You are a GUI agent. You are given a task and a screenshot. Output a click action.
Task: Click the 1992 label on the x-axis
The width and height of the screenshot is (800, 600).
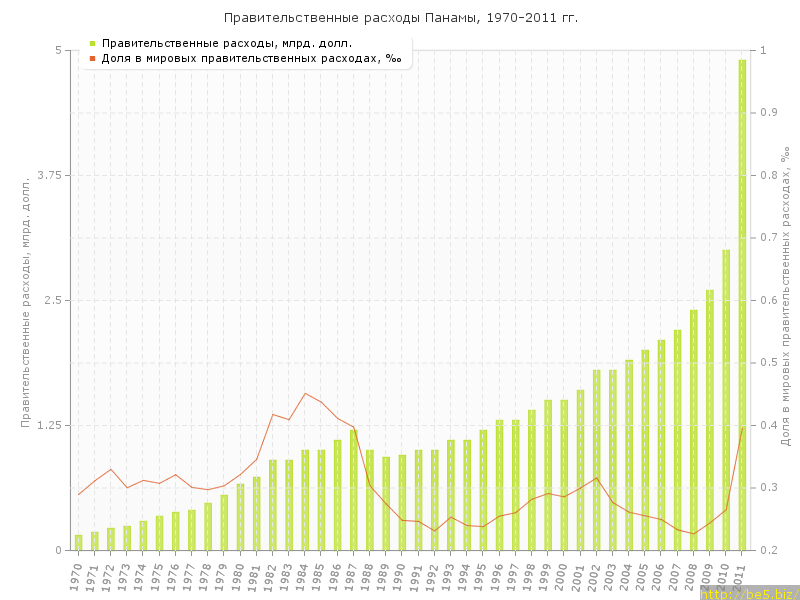click(432, 575)
